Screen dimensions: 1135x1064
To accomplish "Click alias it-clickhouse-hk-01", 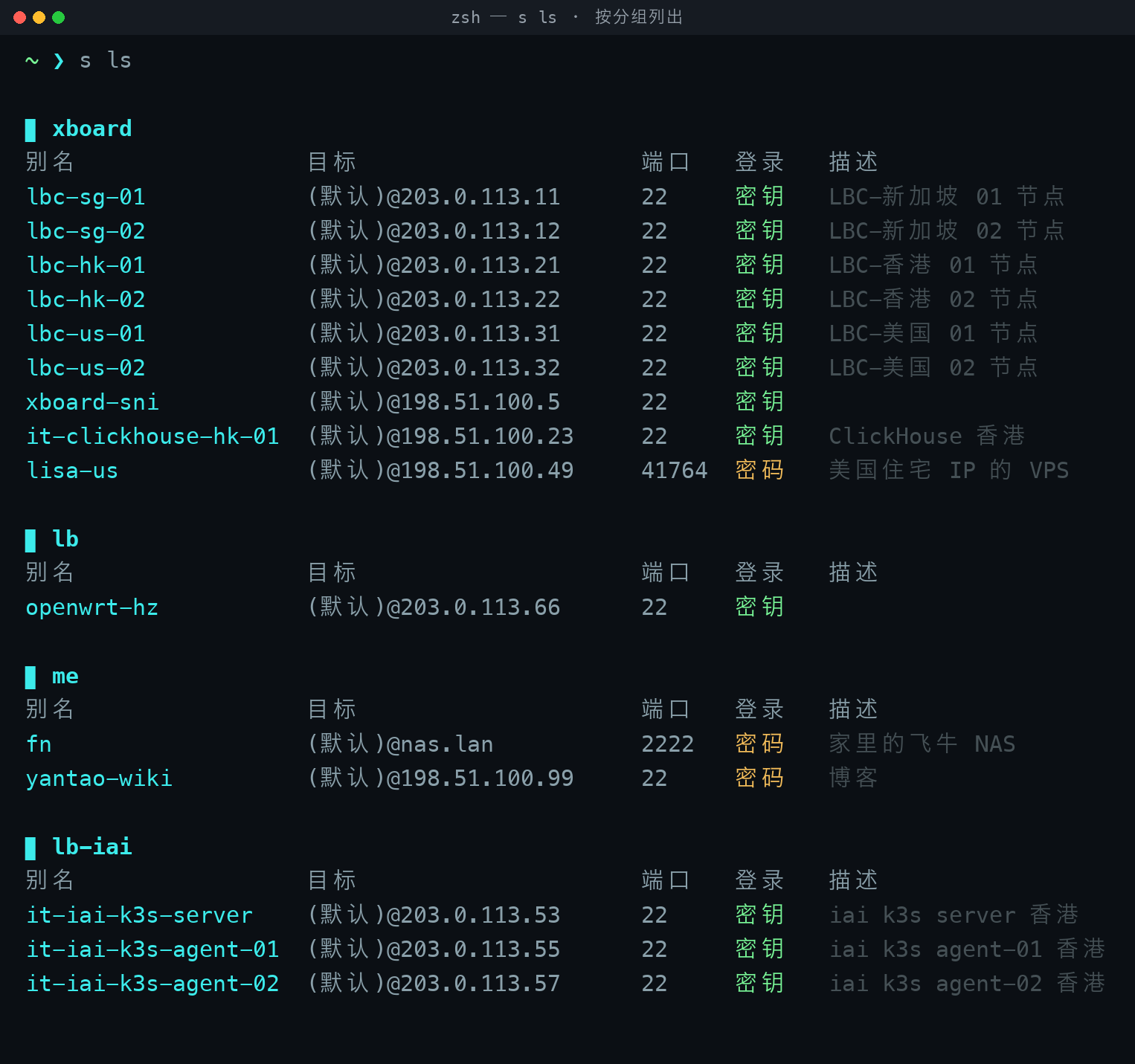I will pyautogui.click(x=152, y=436).
